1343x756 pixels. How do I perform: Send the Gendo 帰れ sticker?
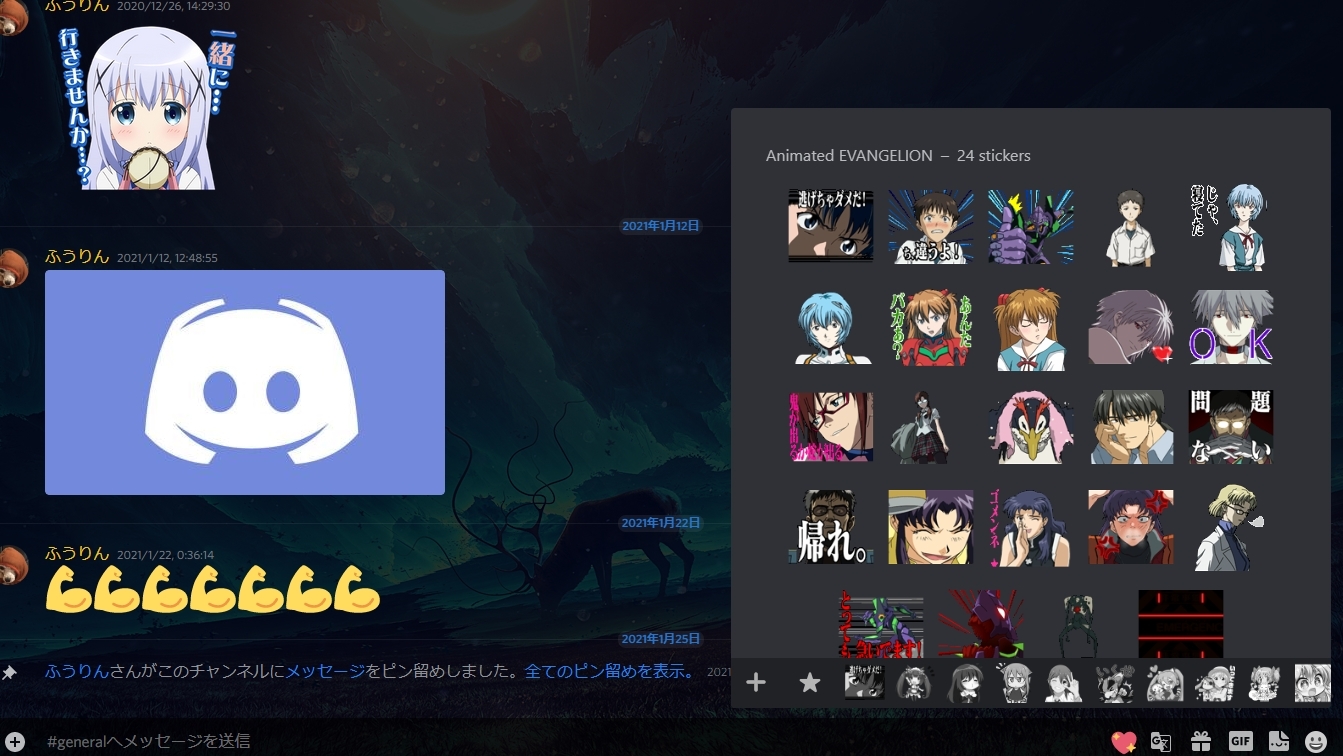pyautogui.click(x=831, y=527)
